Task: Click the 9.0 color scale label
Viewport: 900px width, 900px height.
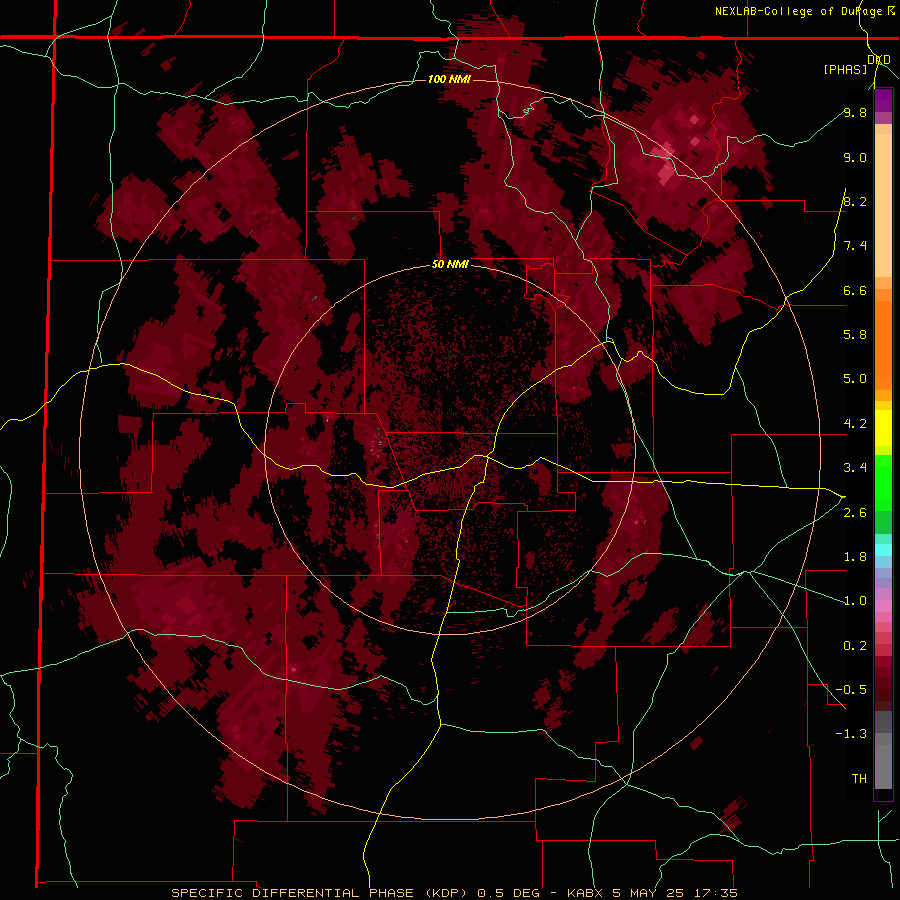Action: [x=855, y=157]
